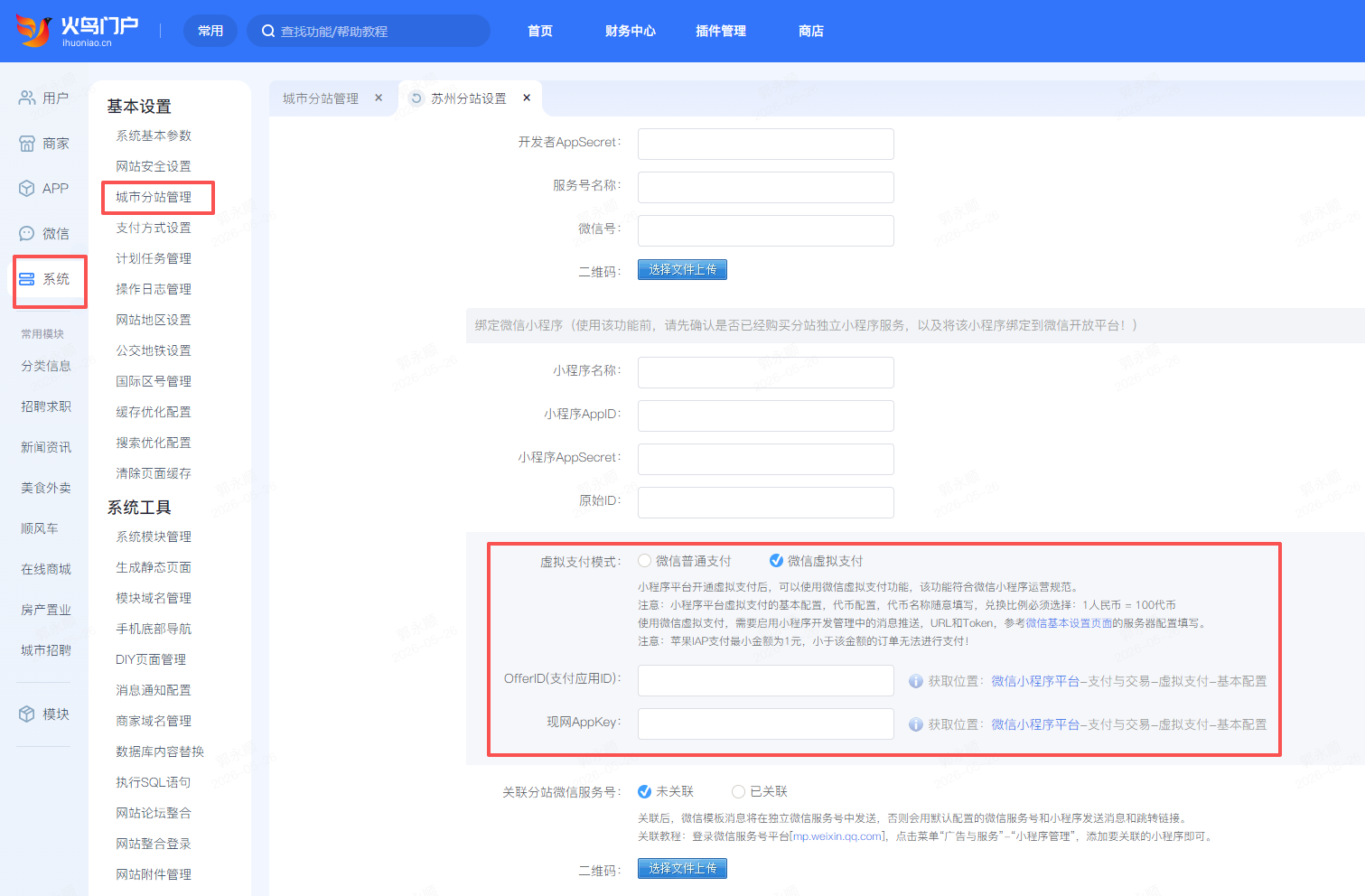Choose 已关联 radio option
Image resolution: width=1365 pixels, height=896 pixels.
point(738,791)
